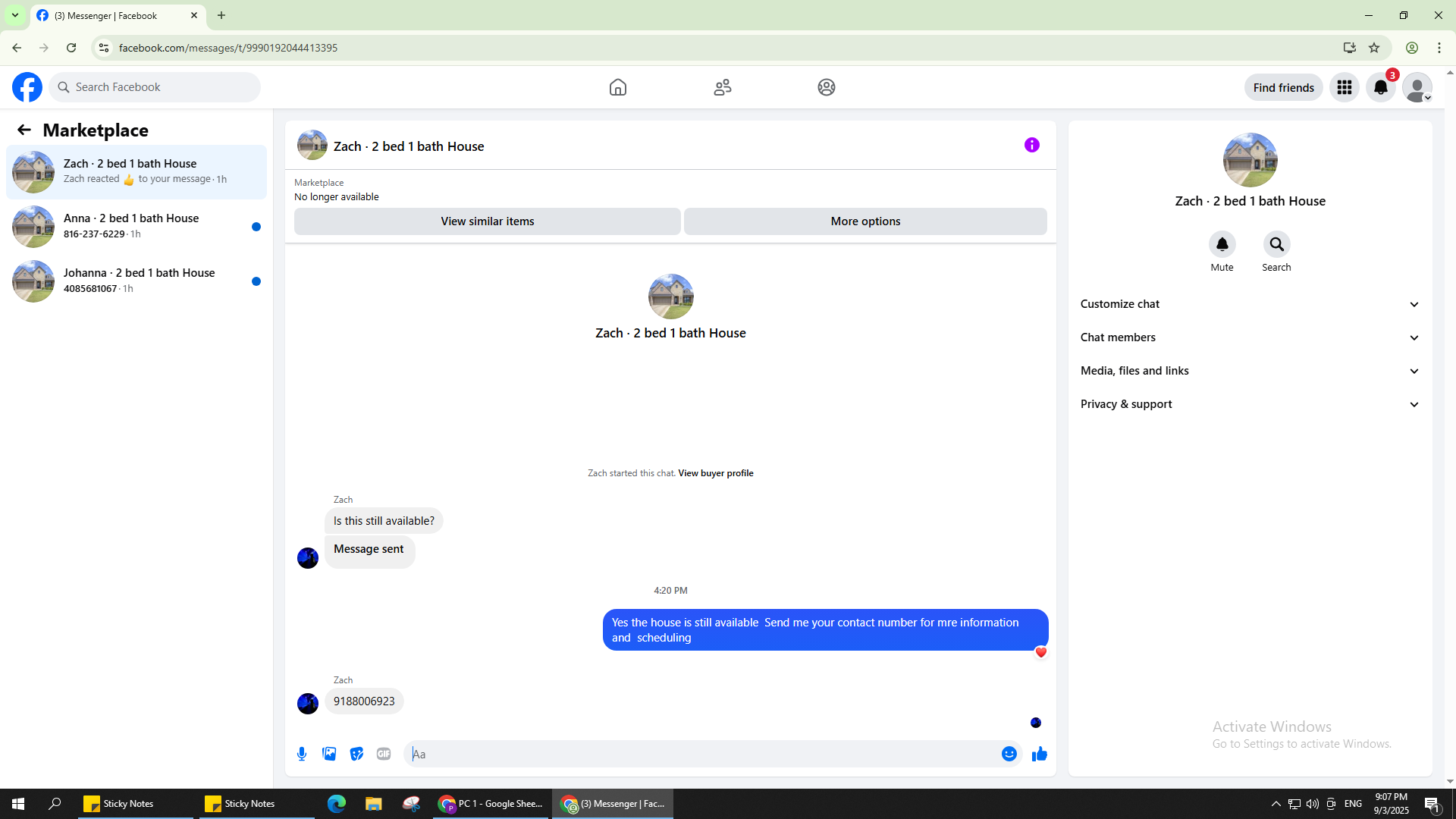Attach a file with the image icon
Image resolution: width=1456 pixels, height=819 pixels.
pos(329,754)
